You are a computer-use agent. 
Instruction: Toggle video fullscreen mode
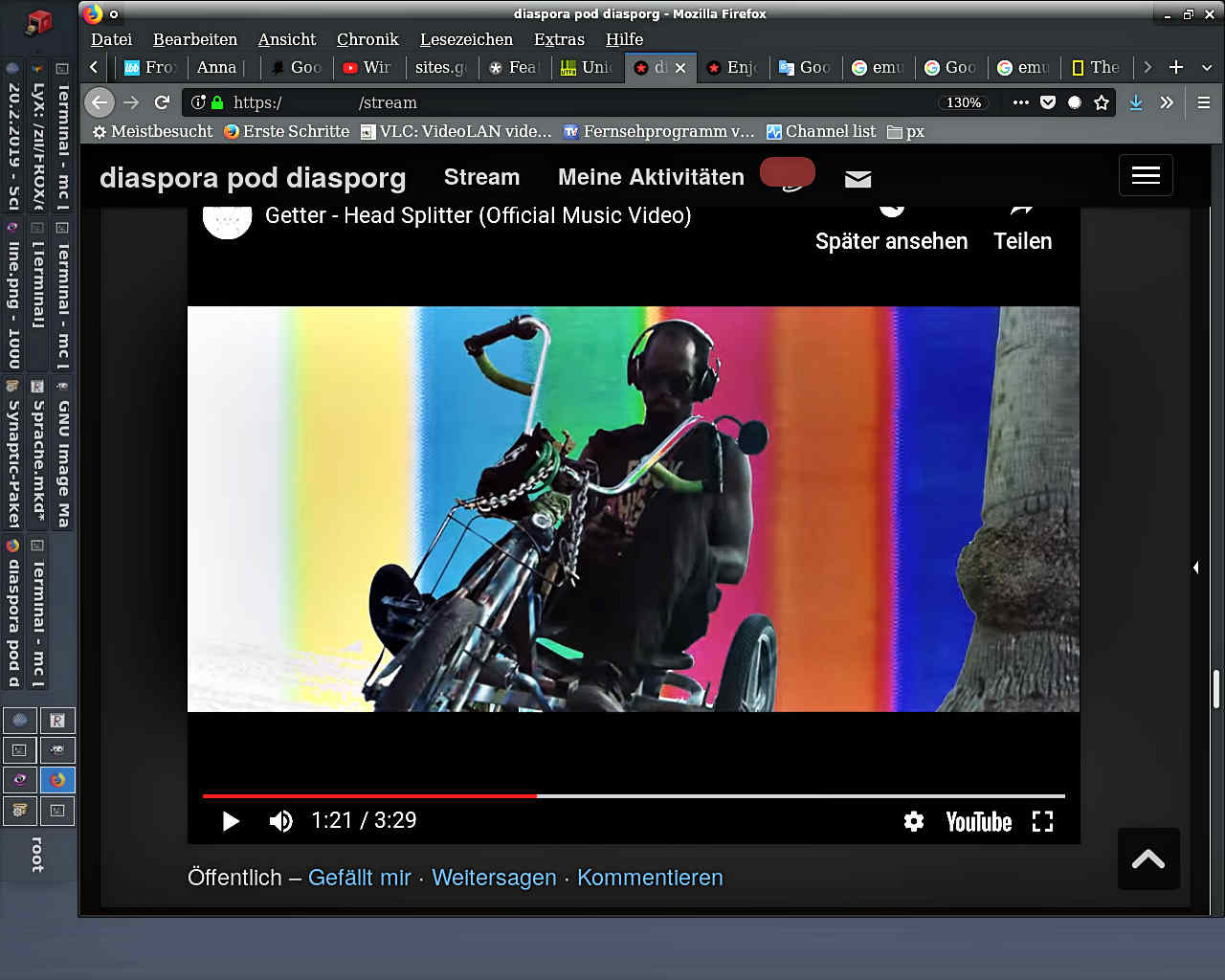tap(1042, 821)
